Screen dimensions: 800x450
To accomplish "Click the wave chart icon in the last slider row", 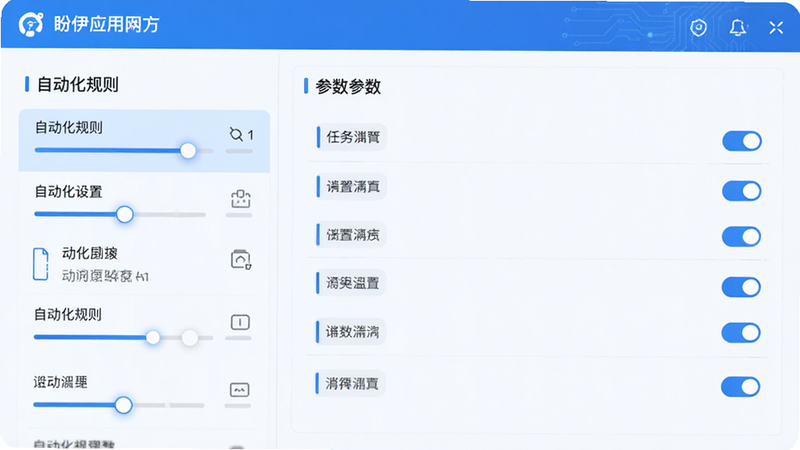I will (239, 390).
